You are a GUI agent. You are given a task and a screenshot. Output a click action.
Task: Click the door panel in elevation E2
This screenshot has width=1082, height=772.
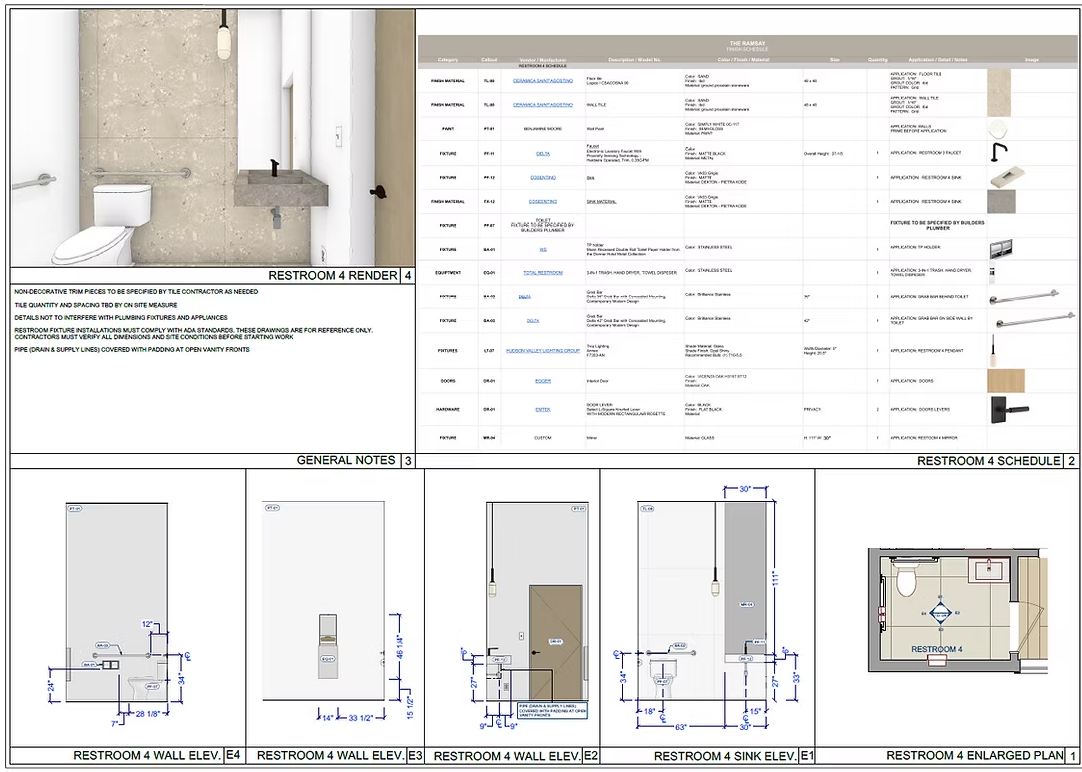[556, 643]
